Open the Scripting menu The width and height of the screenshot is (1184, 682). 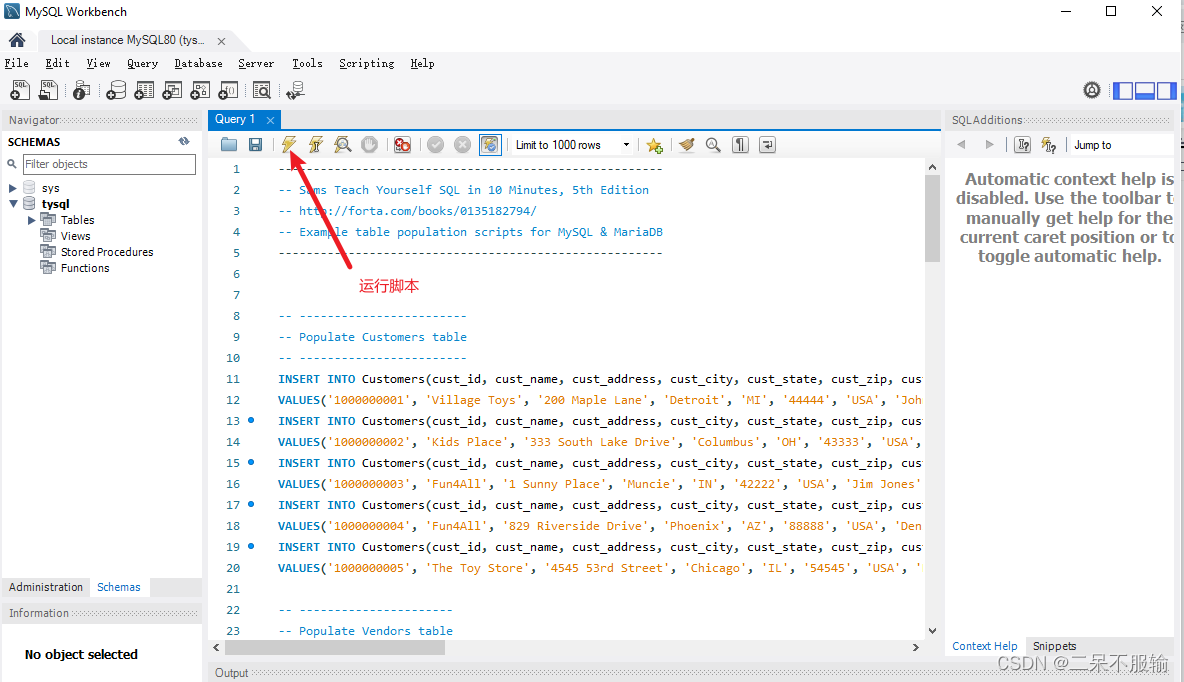[x=366, y=63]
